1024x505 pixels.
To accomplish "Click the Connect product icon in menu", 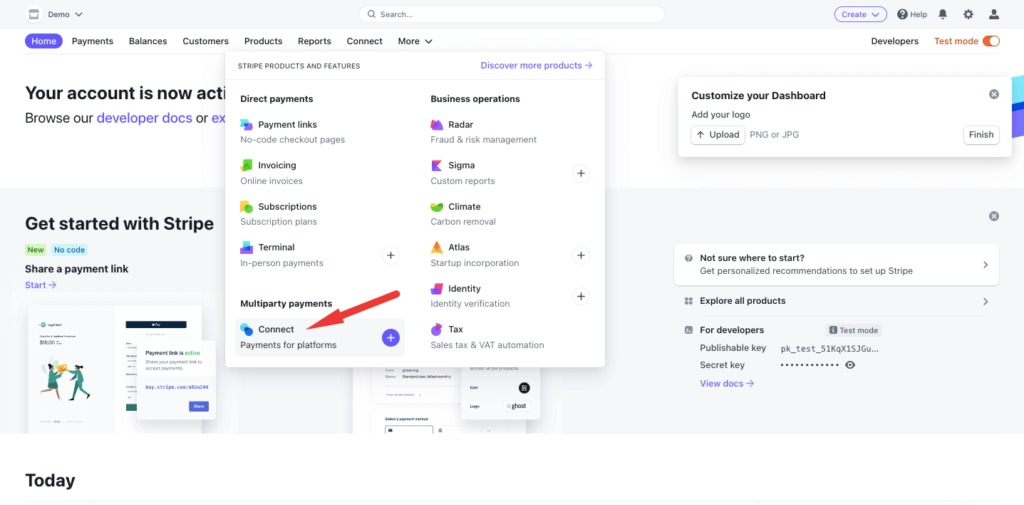I will (x=246, y=329).
